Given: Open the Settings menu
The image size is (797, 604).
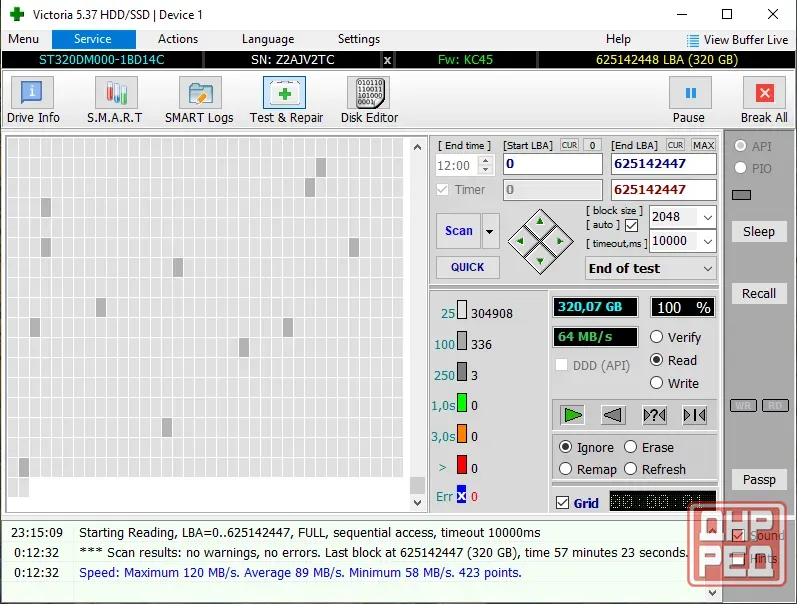Looking at the screenshot, I should (359, 39).
